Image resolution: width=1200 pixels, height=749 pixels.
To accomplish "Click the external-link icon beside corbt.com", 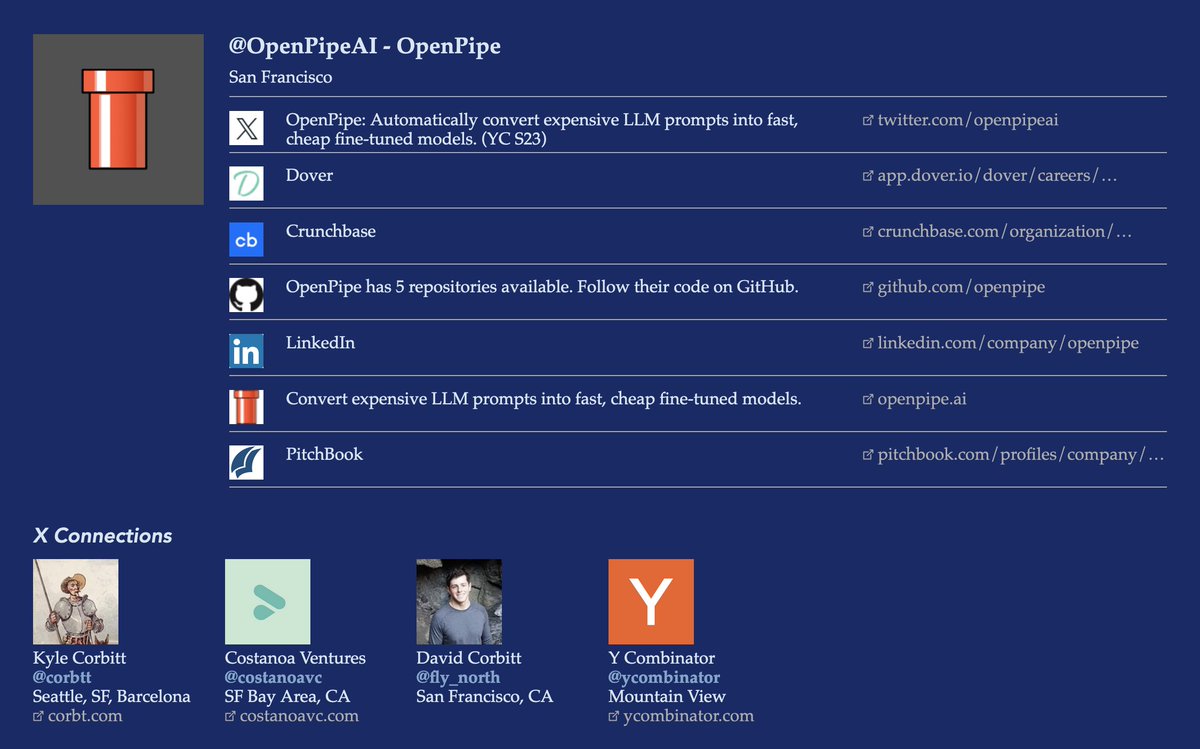I will point(38,717).
